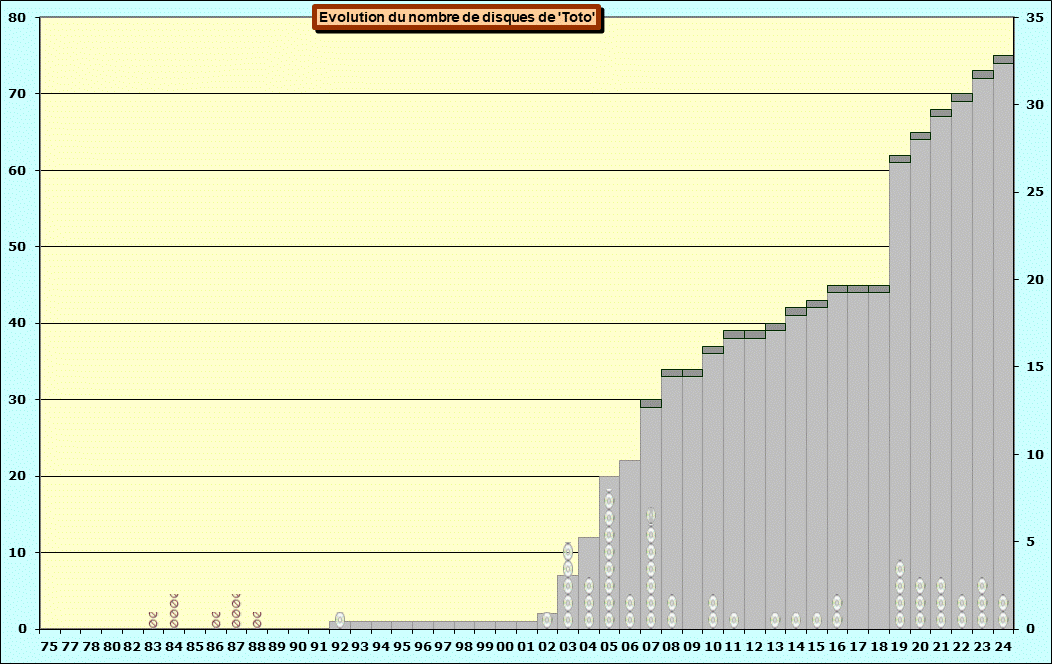This screenshot has height=664, width=1052.
Task: Select the CD icon above year 02
Action: coord(547,620)
